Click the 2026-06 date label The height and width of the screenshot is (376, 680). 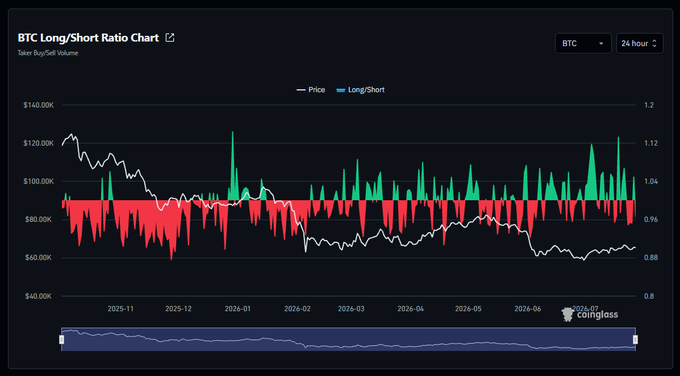(528, 309)
